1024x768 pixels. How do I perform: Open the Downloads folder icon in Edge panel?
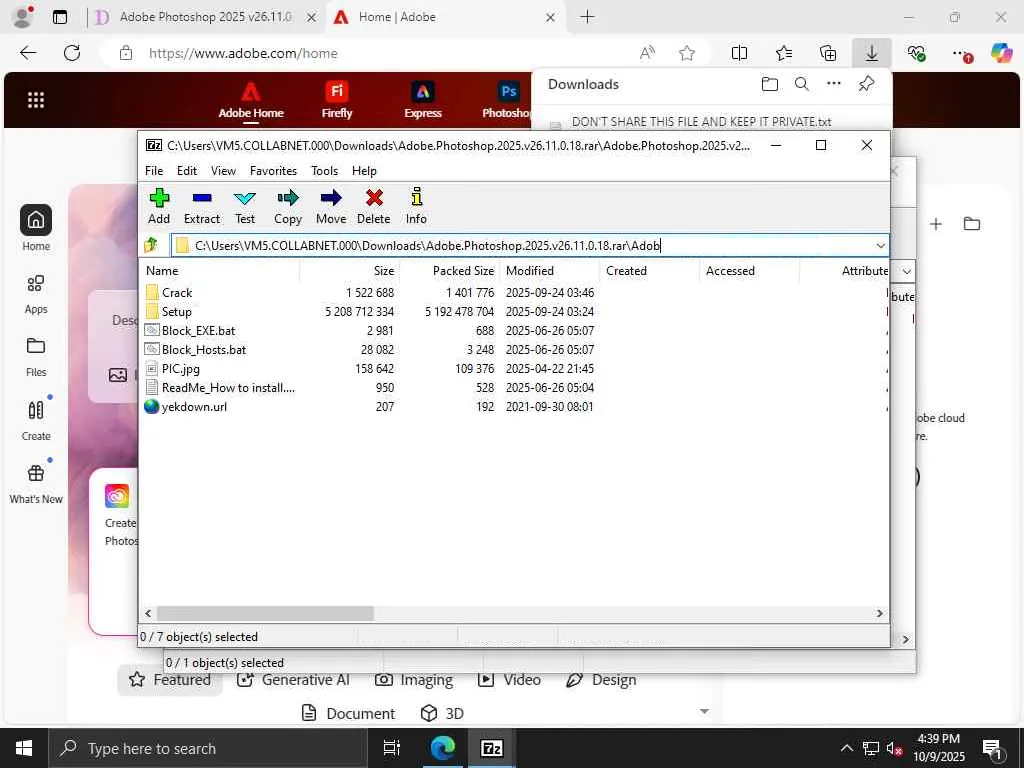tap(770, 84)
